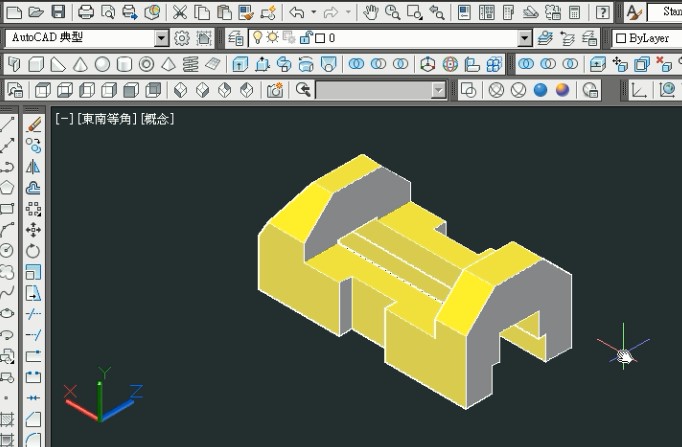Open the Redo history dropdown arrow
This screenshot has height=447, width=682.
(x=348, y=12)
